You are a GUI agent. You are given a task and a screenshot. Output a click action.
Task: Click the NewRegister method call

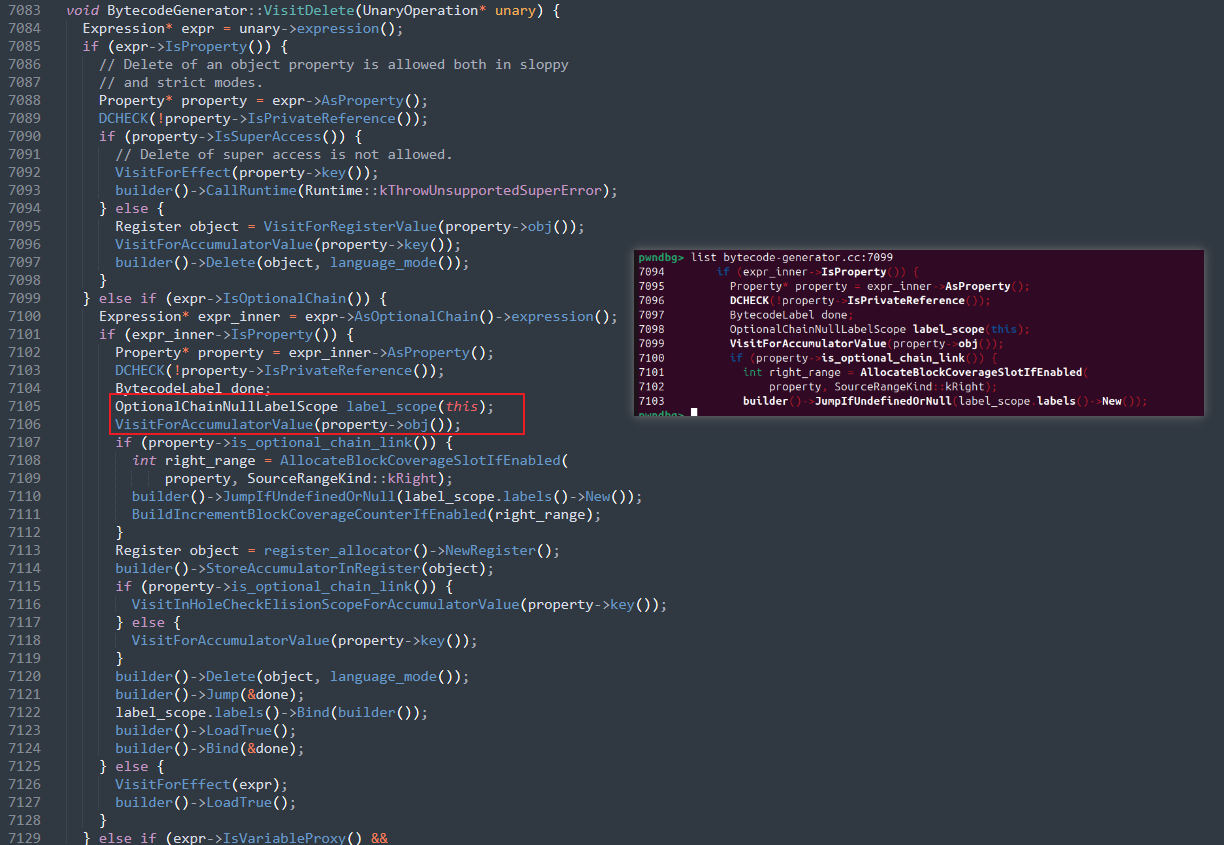click(x=491, y=550)
